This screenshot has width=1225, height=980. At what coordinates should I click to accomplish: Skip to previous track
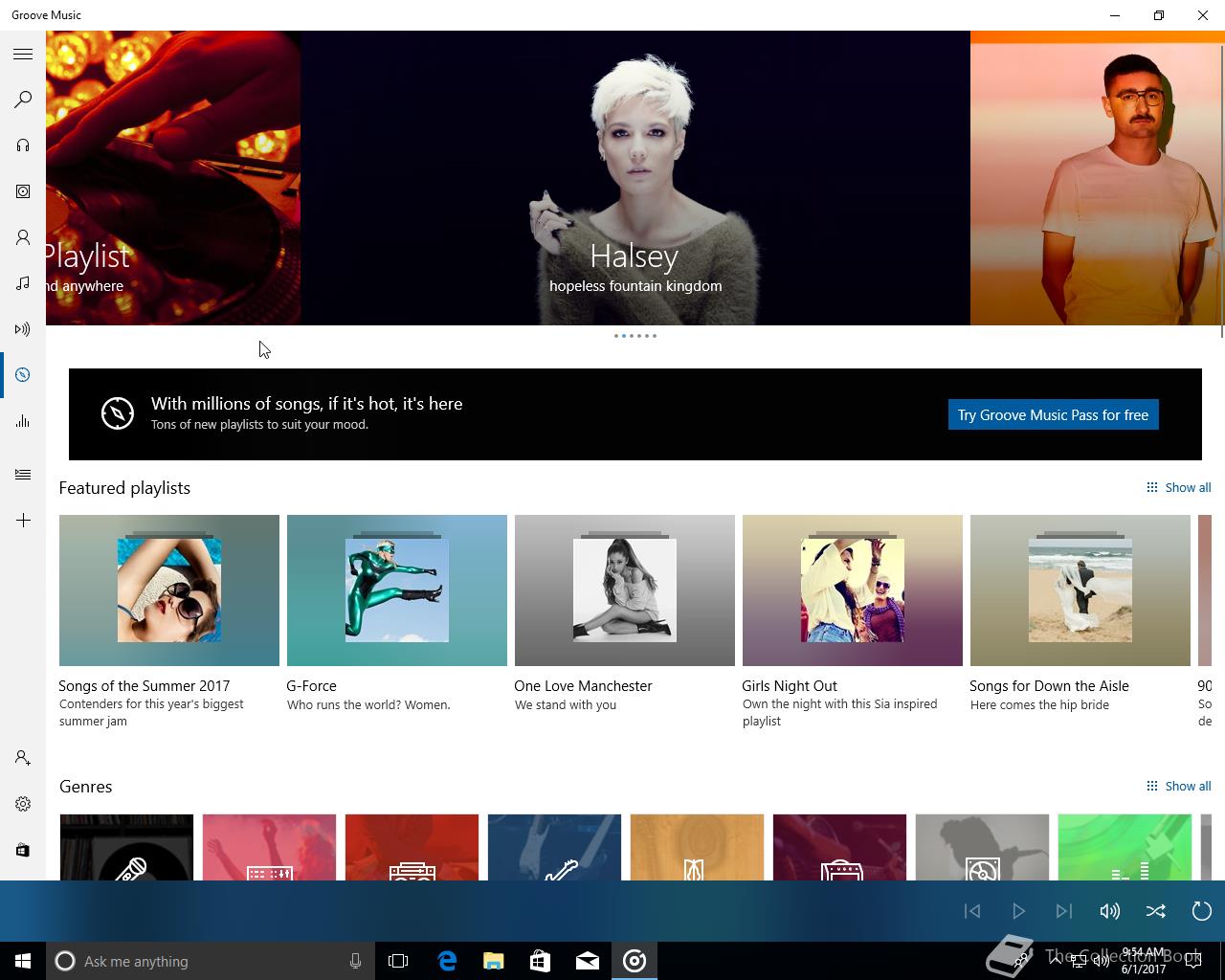tap(972, 911)
